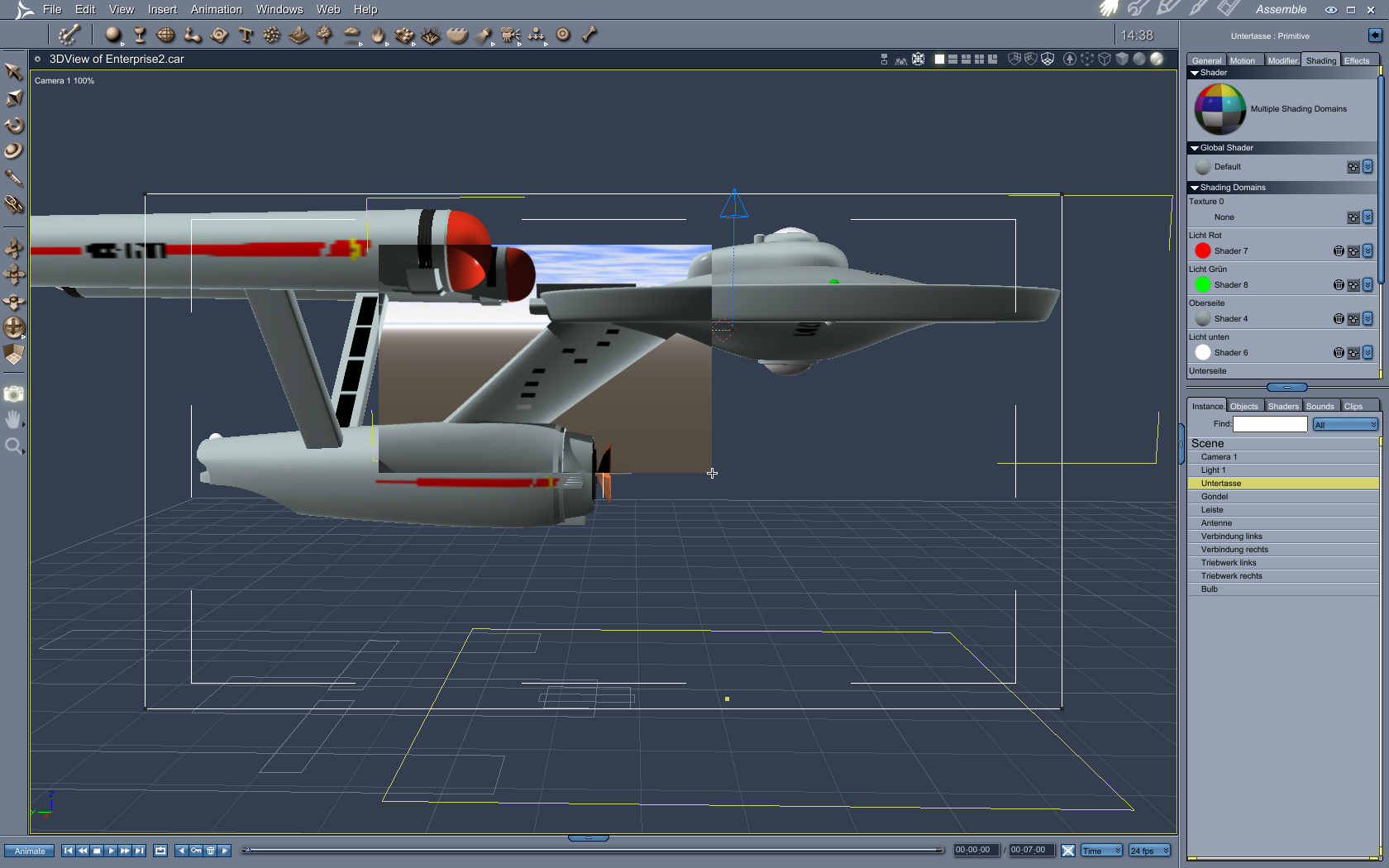Select the fire primitive tool
The height and width of the screenshot is (868, 1389).
tap(378, 35)
